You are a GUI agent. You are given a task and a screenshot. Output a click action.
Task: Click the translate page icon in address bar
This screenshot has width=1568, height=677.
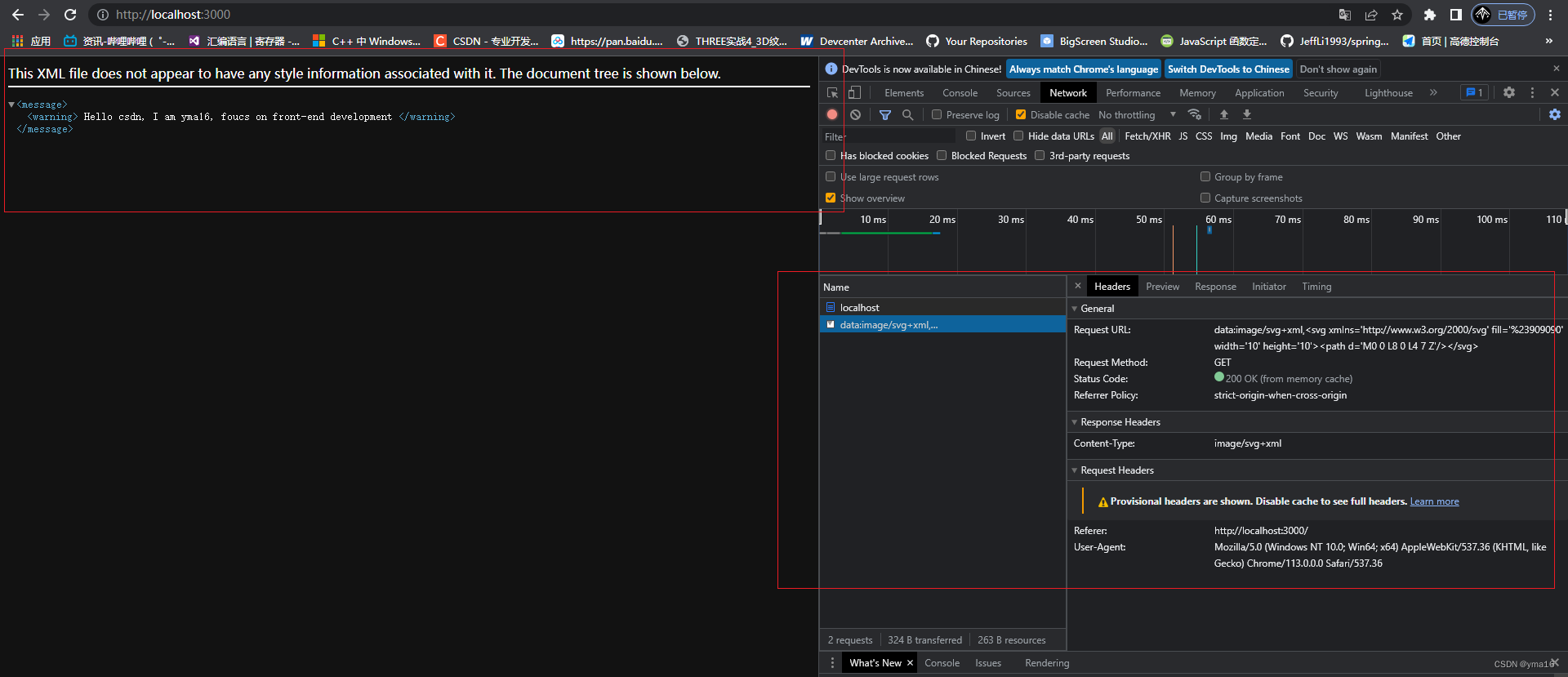point(1345,15)
